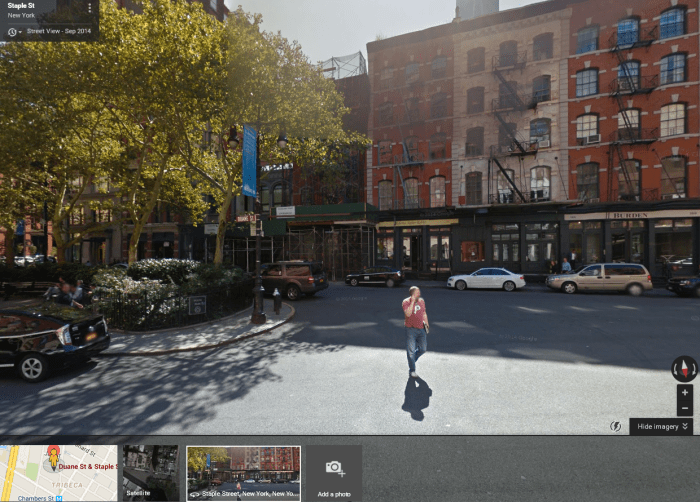Zoom in with the plus button

[x=684, y=392]
